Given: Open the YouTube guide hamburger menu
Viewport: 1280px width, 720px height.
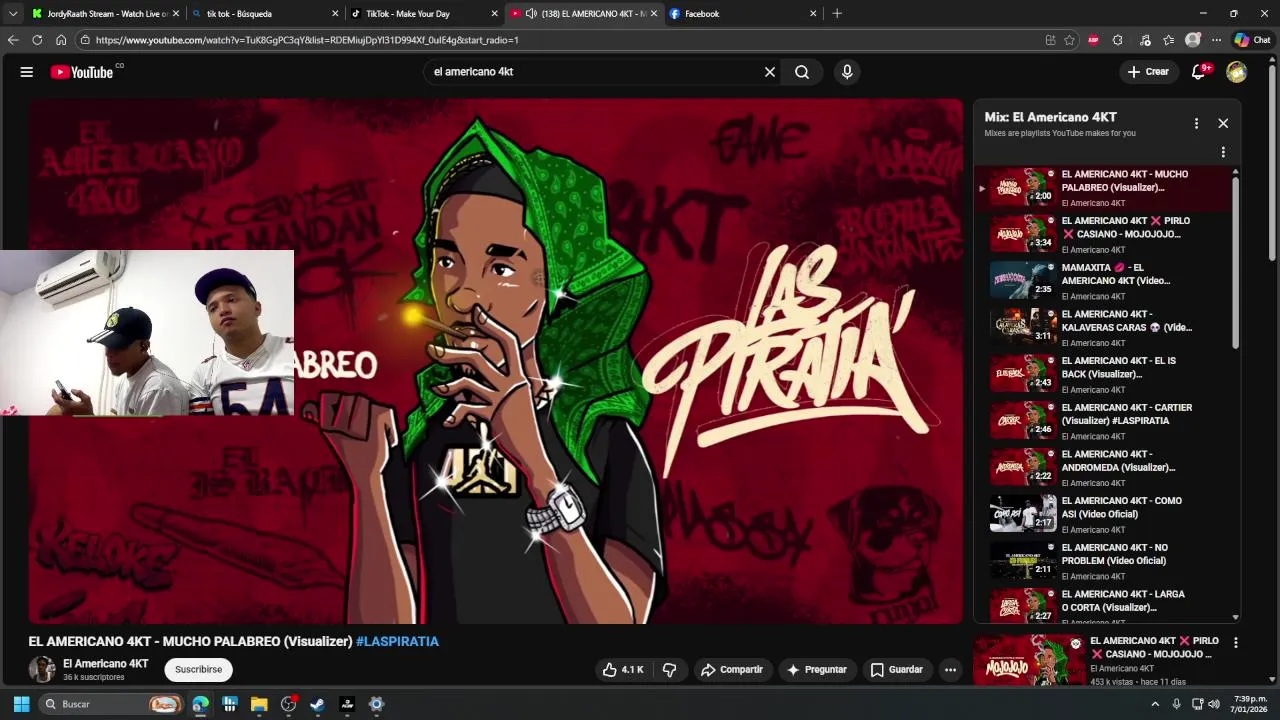Looking at the screenshot, I should [x=27, y=72].
